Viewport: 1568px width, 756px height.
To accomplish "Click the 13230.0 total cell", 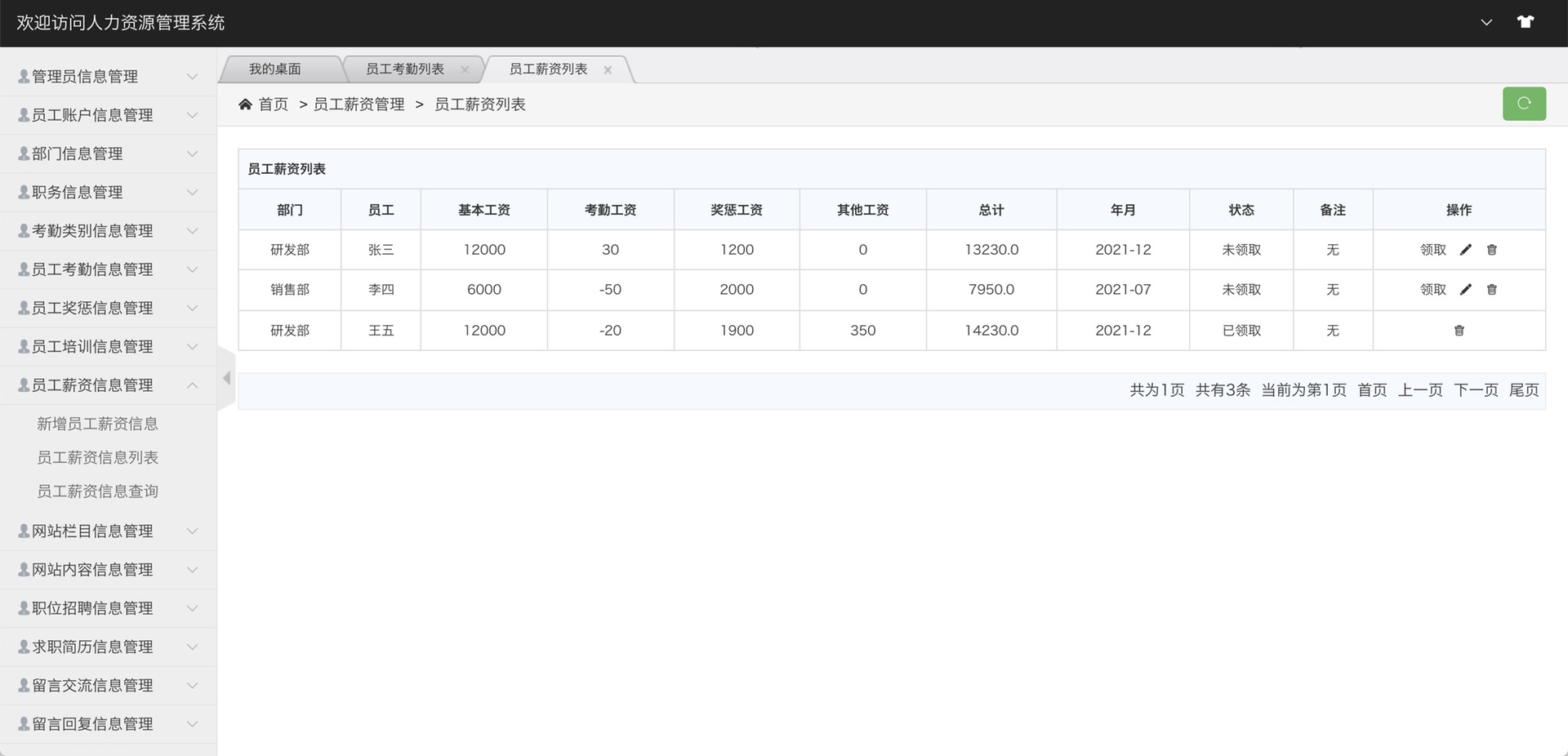I will (x=991, y=250).
